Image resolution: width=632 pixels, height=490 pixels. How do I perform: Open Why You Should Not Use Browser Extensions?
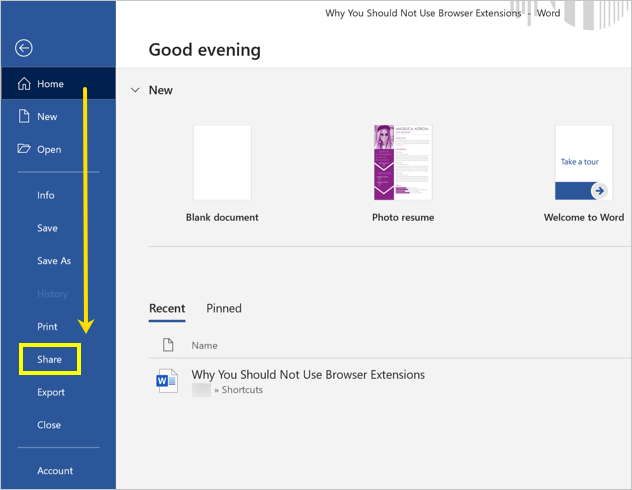coord(308,375)
